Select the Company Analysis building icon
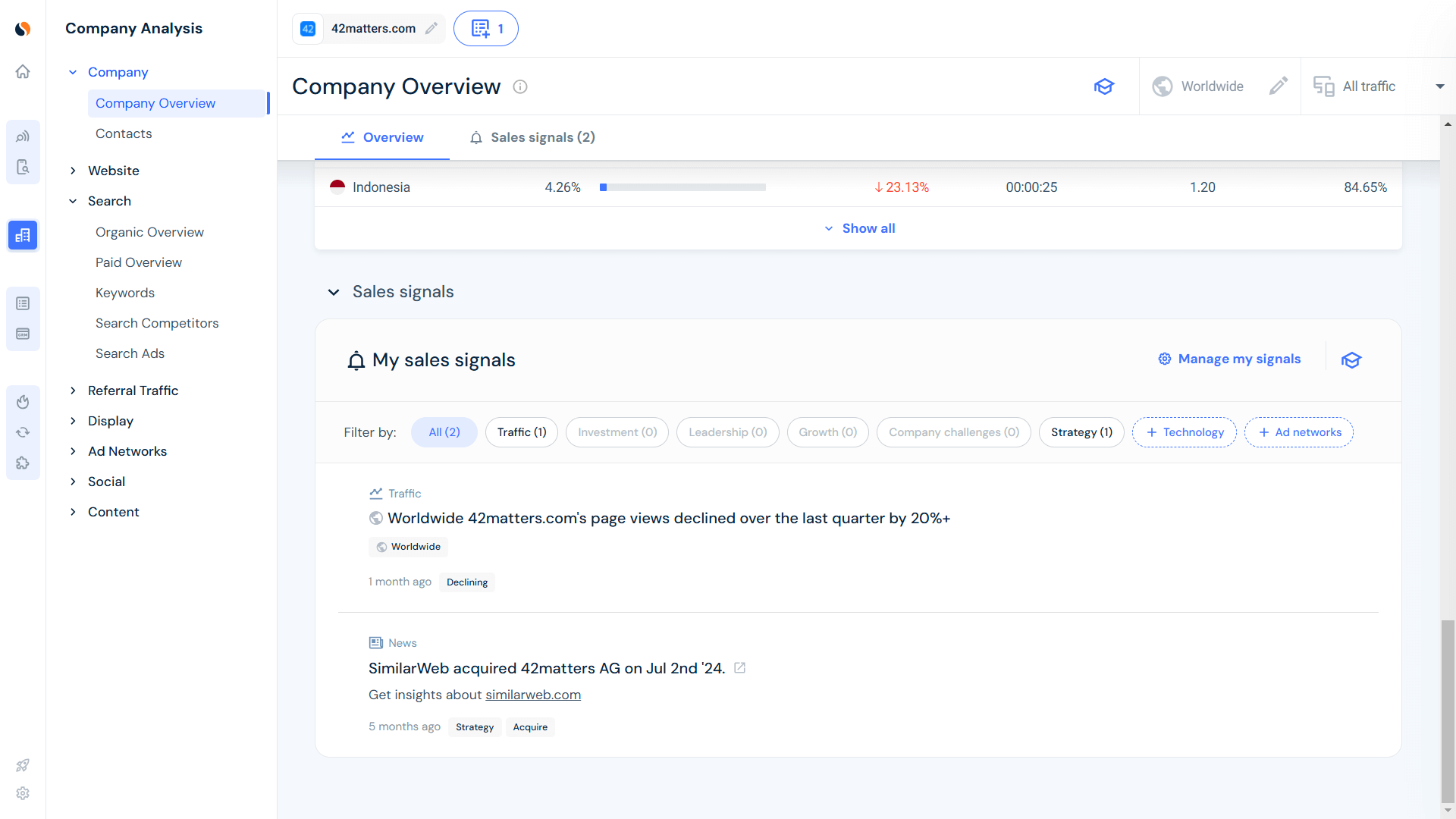The image size is (1456, 819). pyautogui.click(x=23, y=235)
